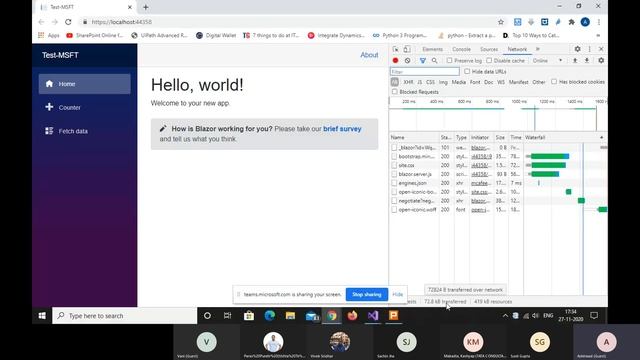Clear the network log with the ban icon

click(407, 60)
